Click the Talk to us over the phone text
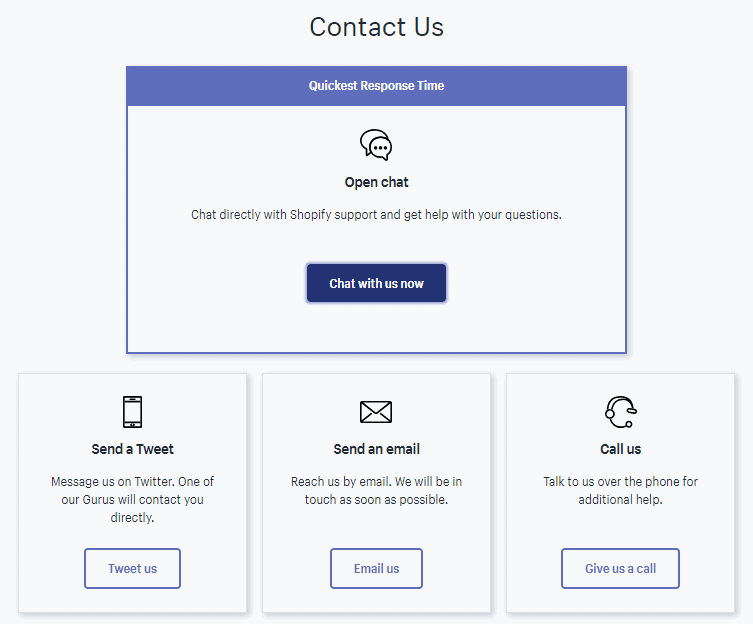The image size is (753, 624). [x=620, y=490]
